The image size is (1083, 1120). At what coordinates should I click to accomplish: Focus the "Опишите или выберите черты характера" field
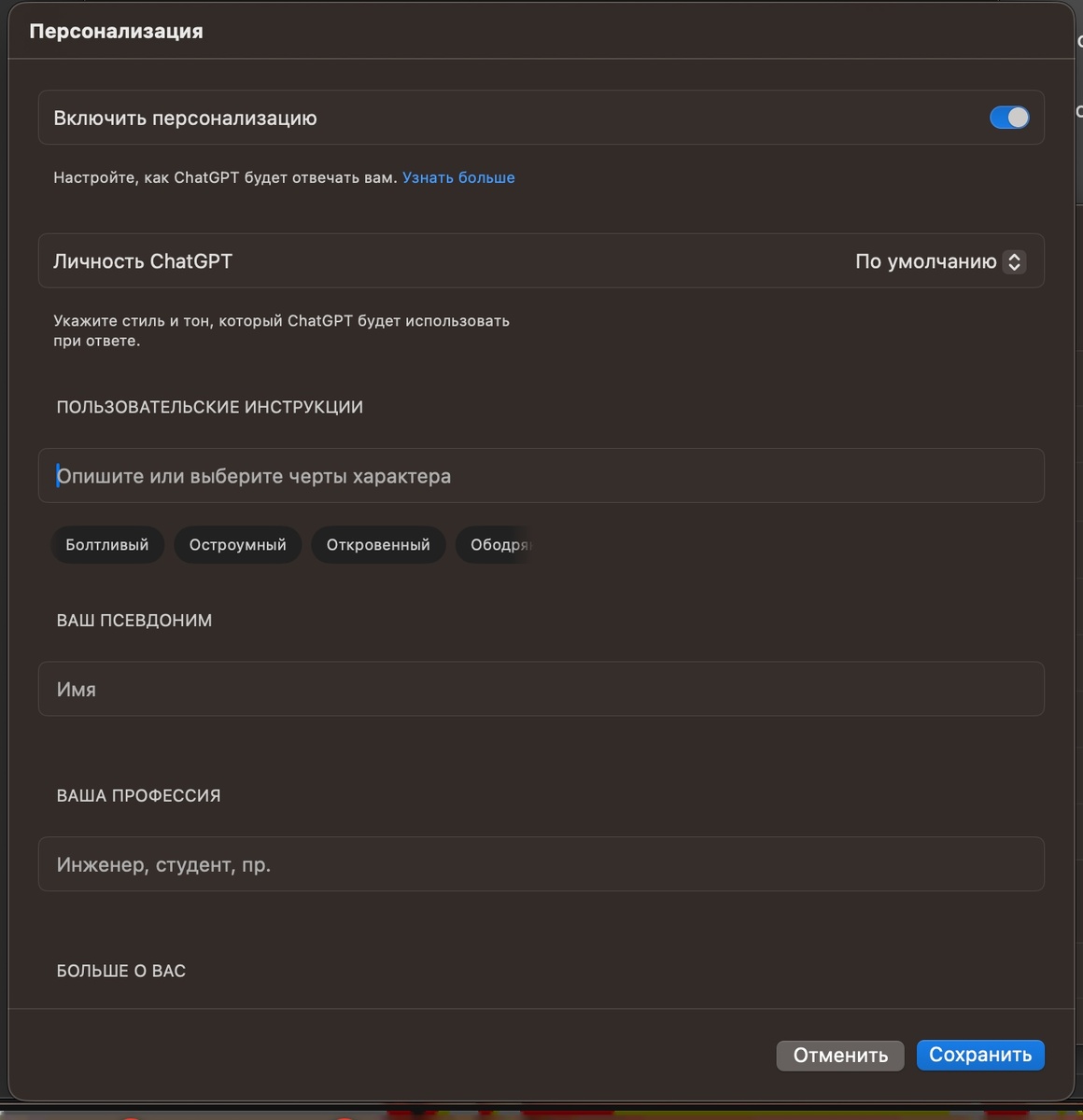tap(541, 476)
